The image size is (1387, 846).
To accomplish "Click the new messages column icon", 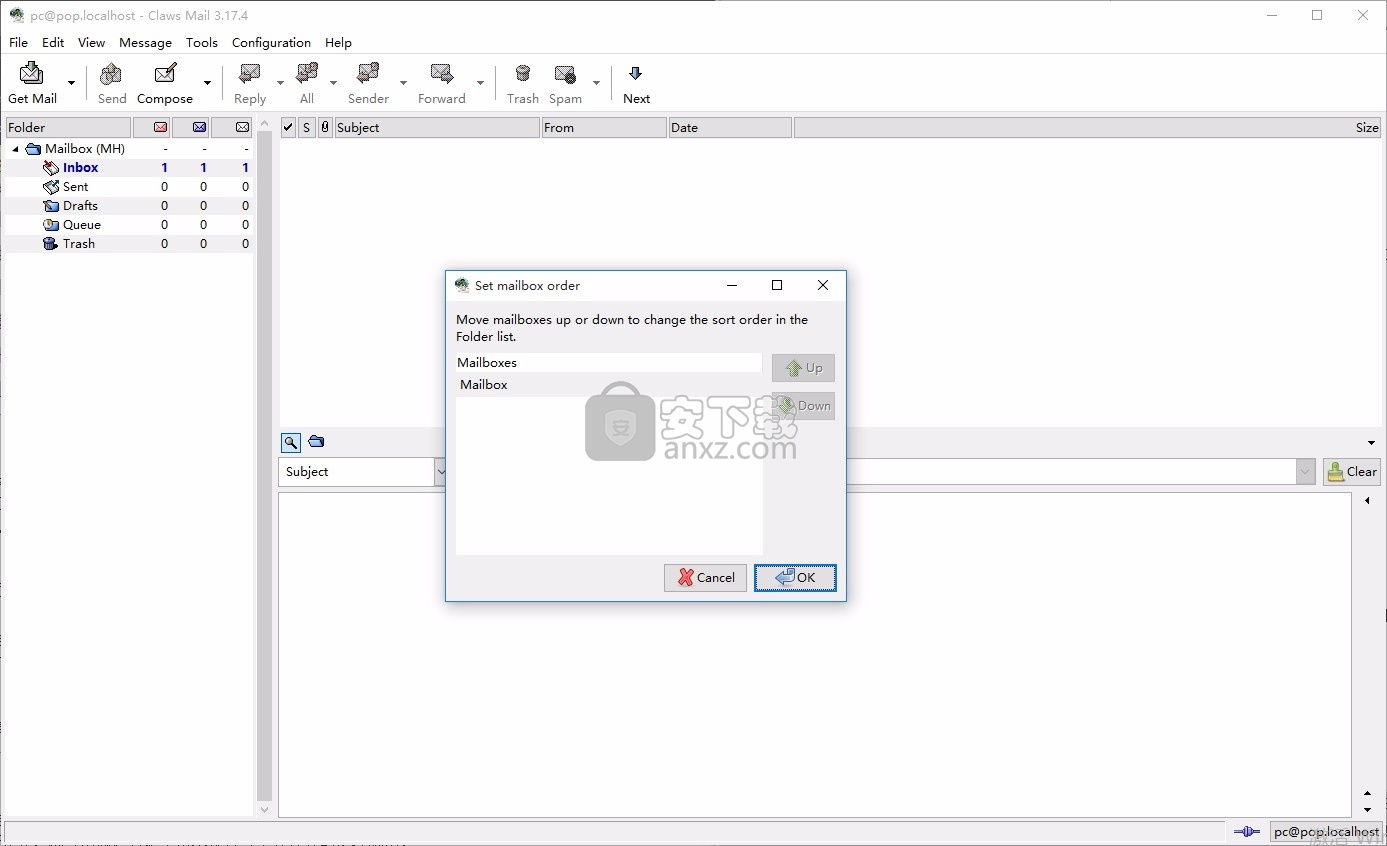I will [x=160, y=127].
